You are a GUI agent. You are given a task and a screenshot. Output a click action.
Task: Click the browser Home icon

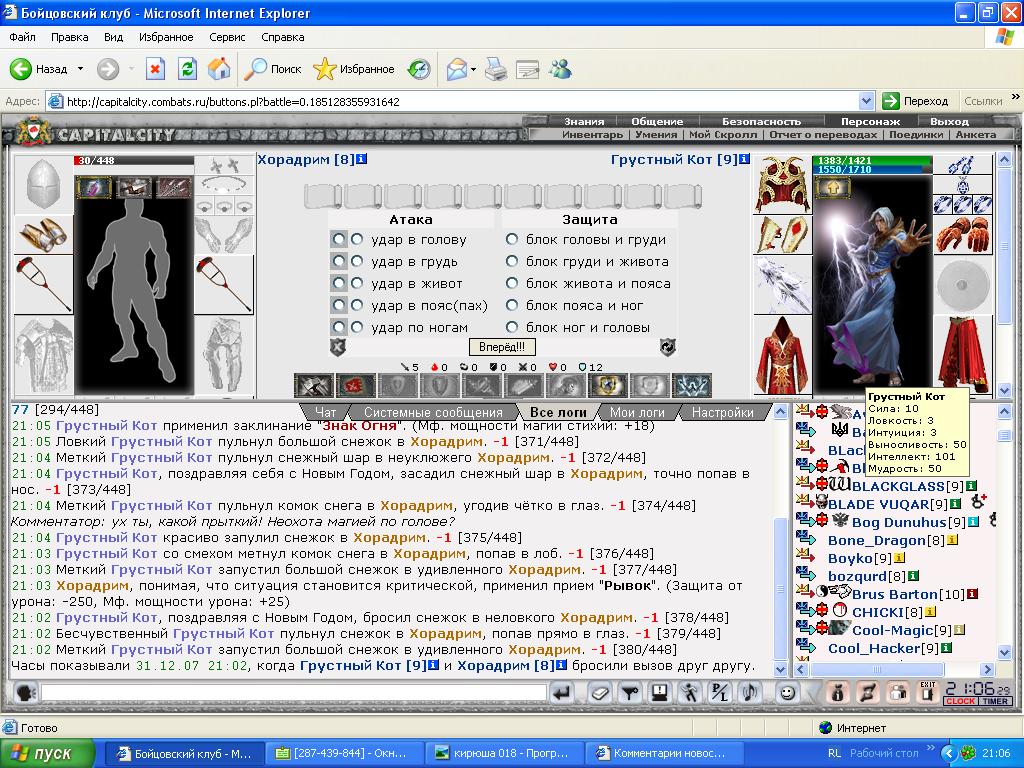pos(219,69)
